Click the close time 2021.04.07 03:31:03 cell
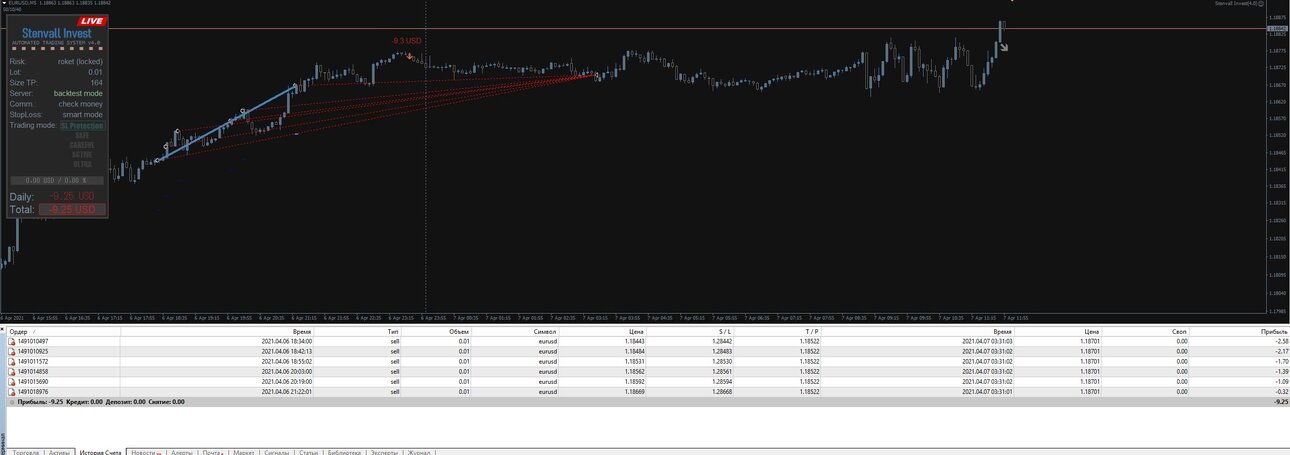 pos(986,341)
